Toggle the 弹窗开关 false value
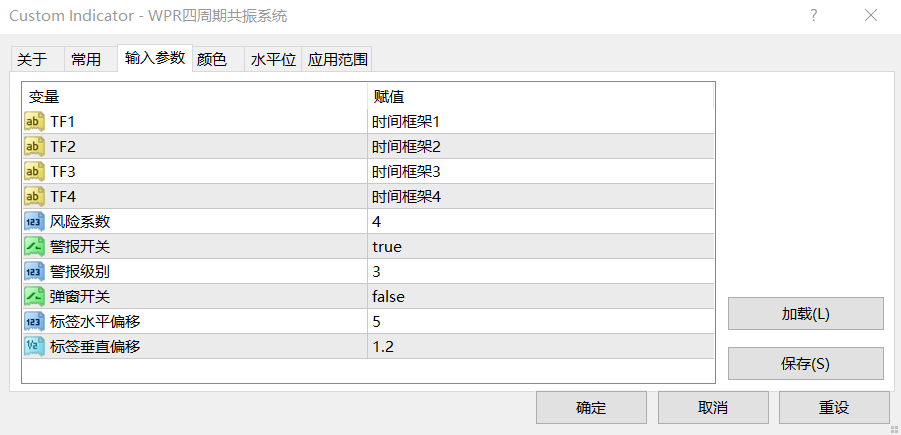 (x=541, y=297)
